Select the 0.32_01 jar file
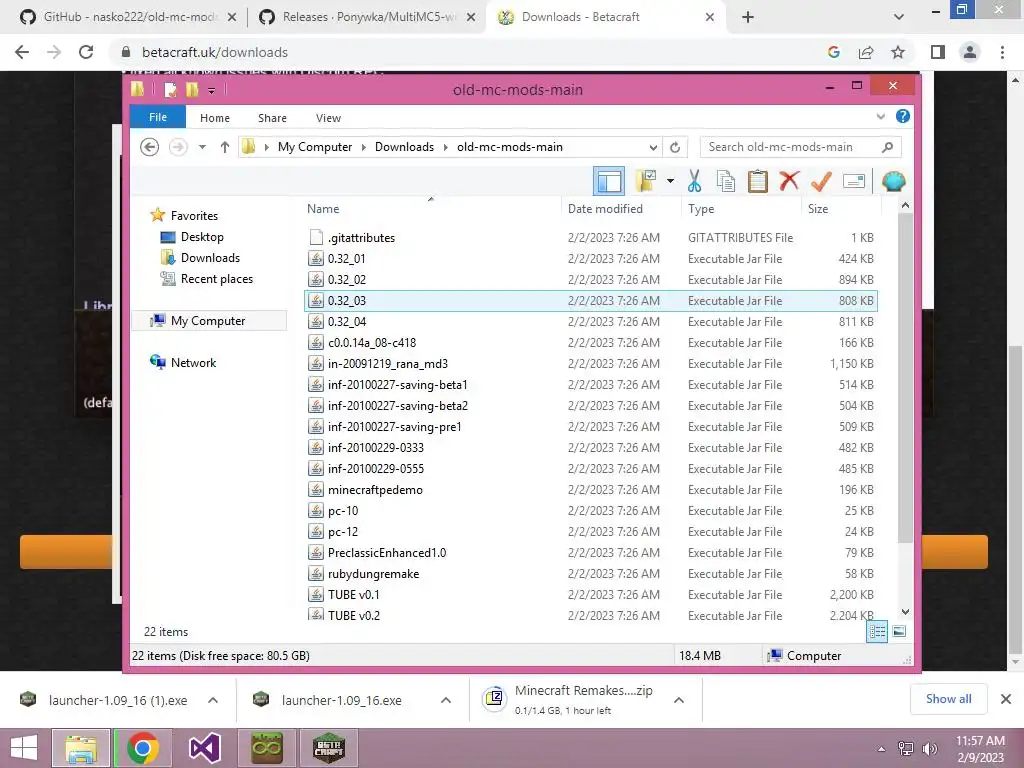Image resolution: width=1024 pixels, height=768 pixels. [591, 259]
